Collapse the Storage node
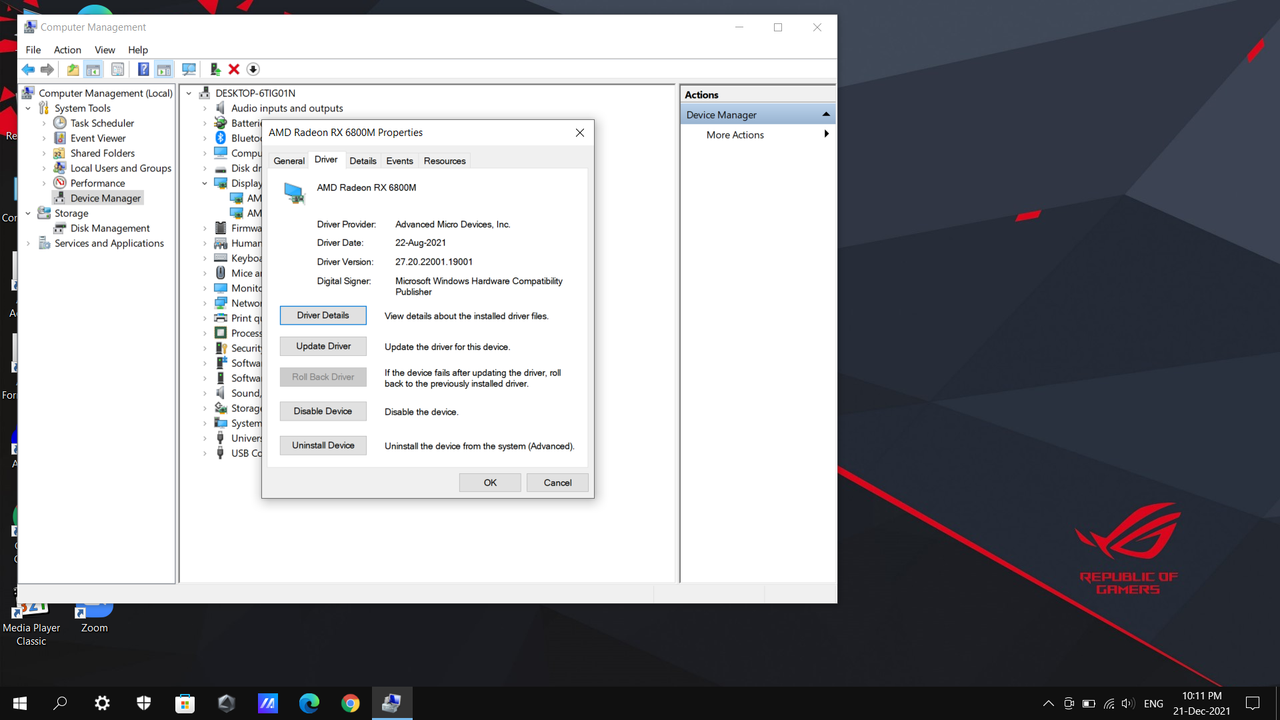The height and width of the screenshot is (720, 1280). pos(28,213)
